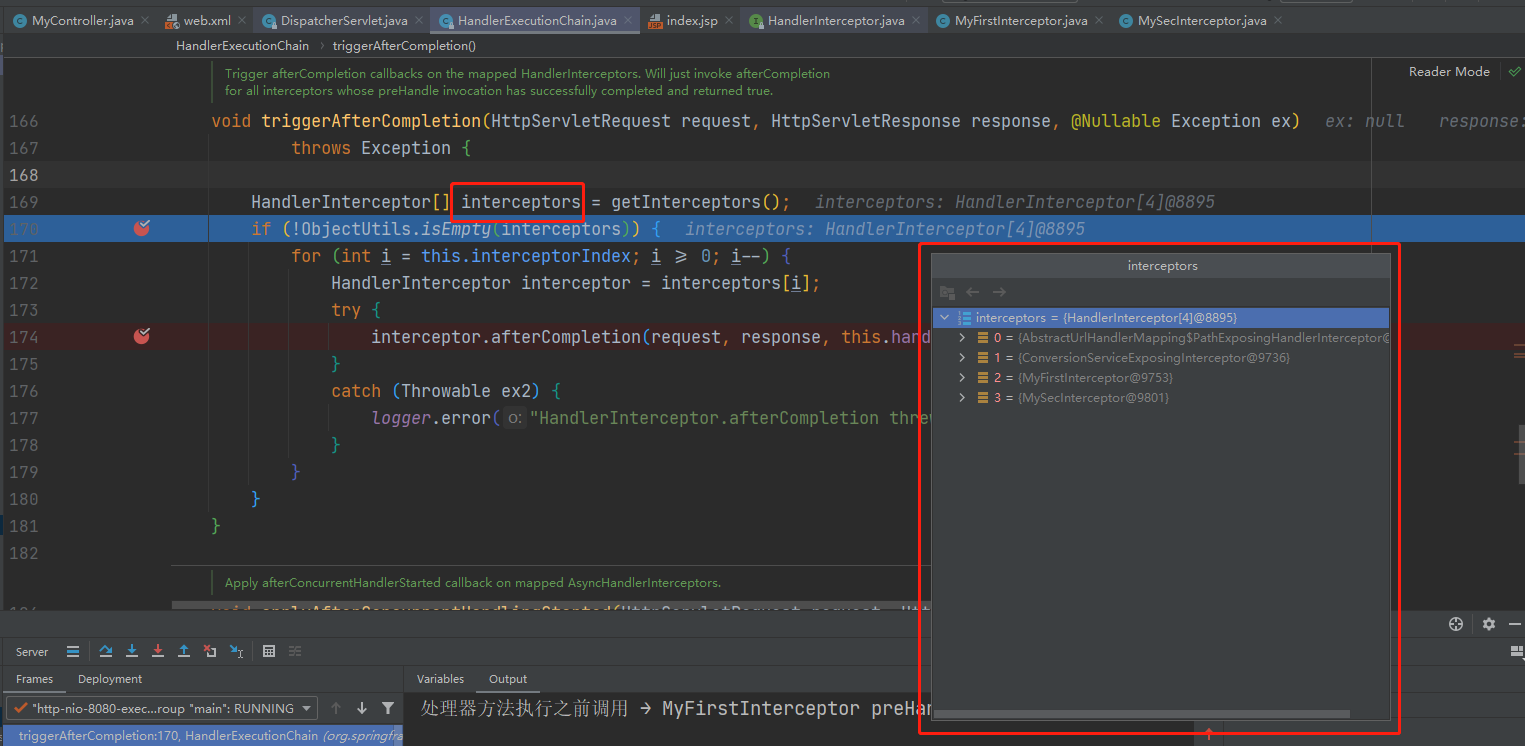This screenshot has height=746, width=1525.
Task: Close MyController.java tab
Action: tap(144, 20)
